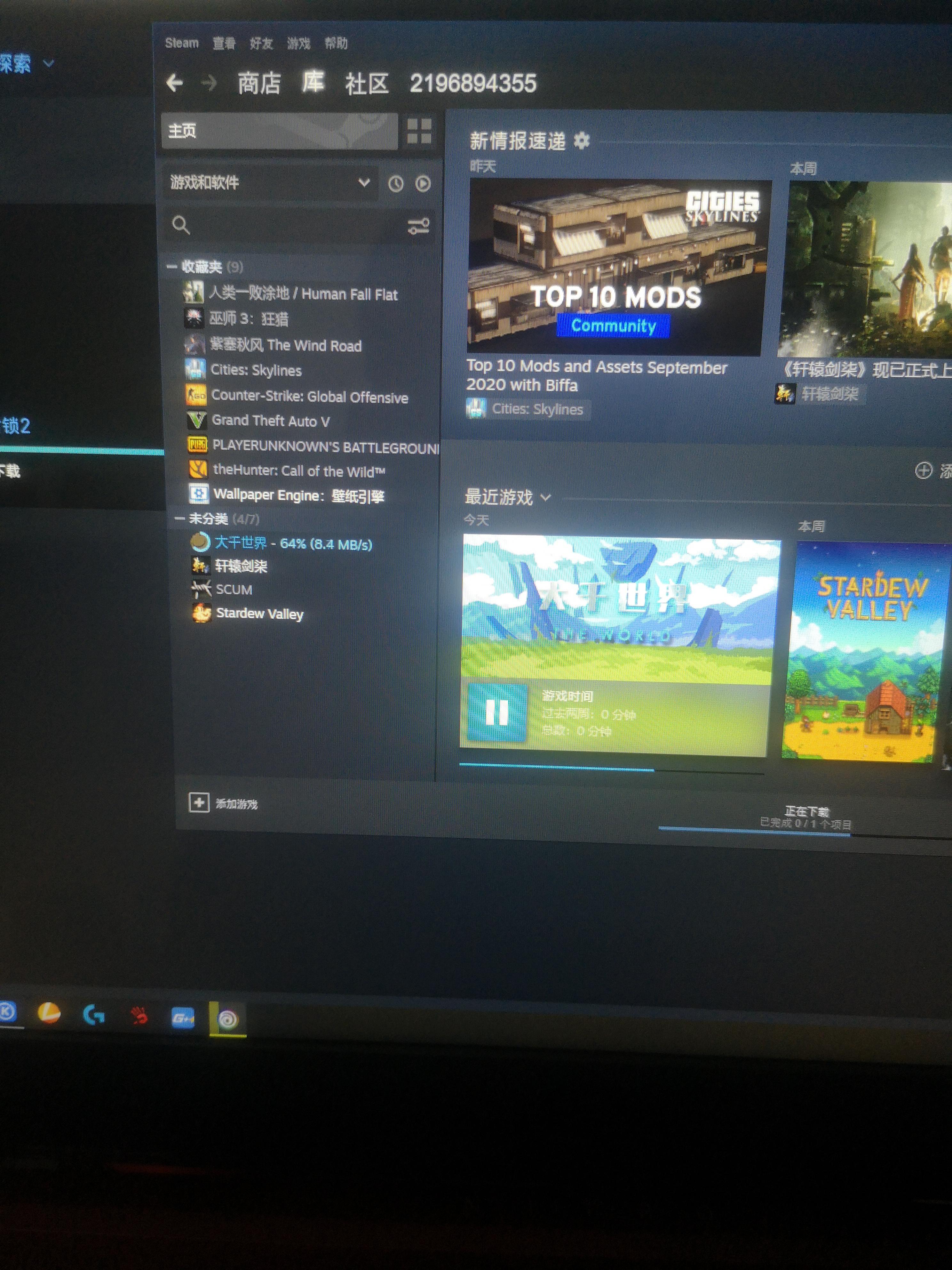This screenshot has height=1270, width=952.
Task: Go back with the left arrow
Action: click(174, 83)
